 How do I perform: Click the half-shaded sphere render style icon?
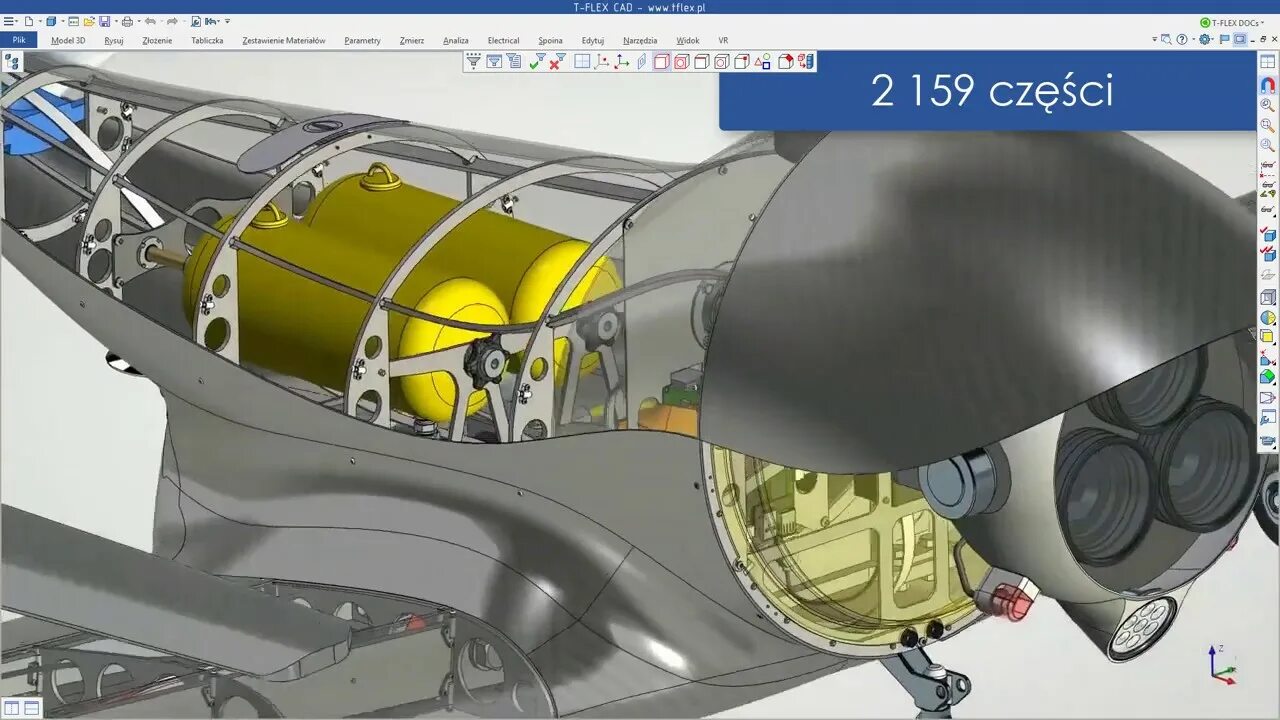coord(1268,317)
